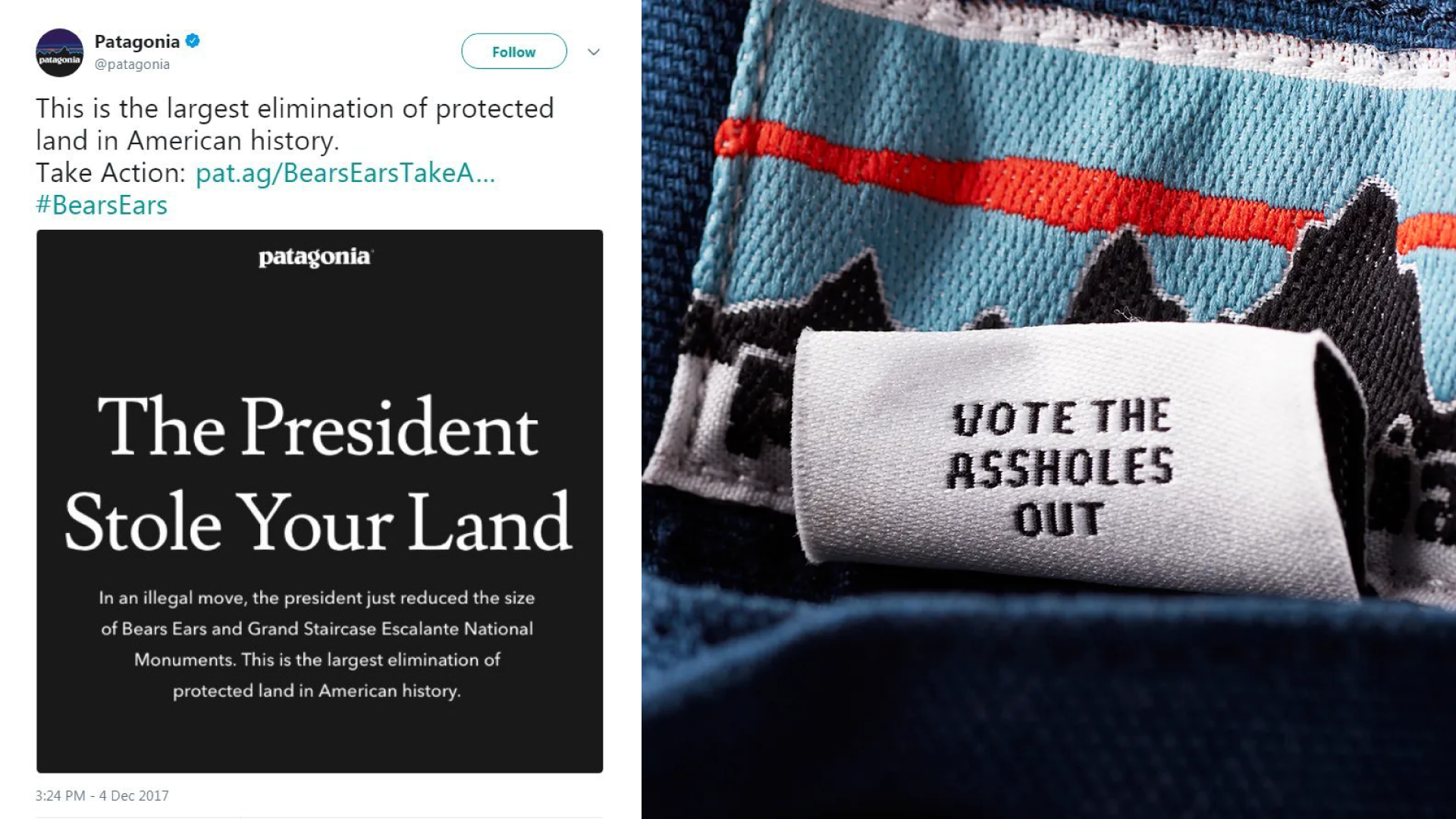The height and width of the screenshot is (819, 1456).
Task: Click the Bears Ears paragraph in the card
Action: [317, 644]
